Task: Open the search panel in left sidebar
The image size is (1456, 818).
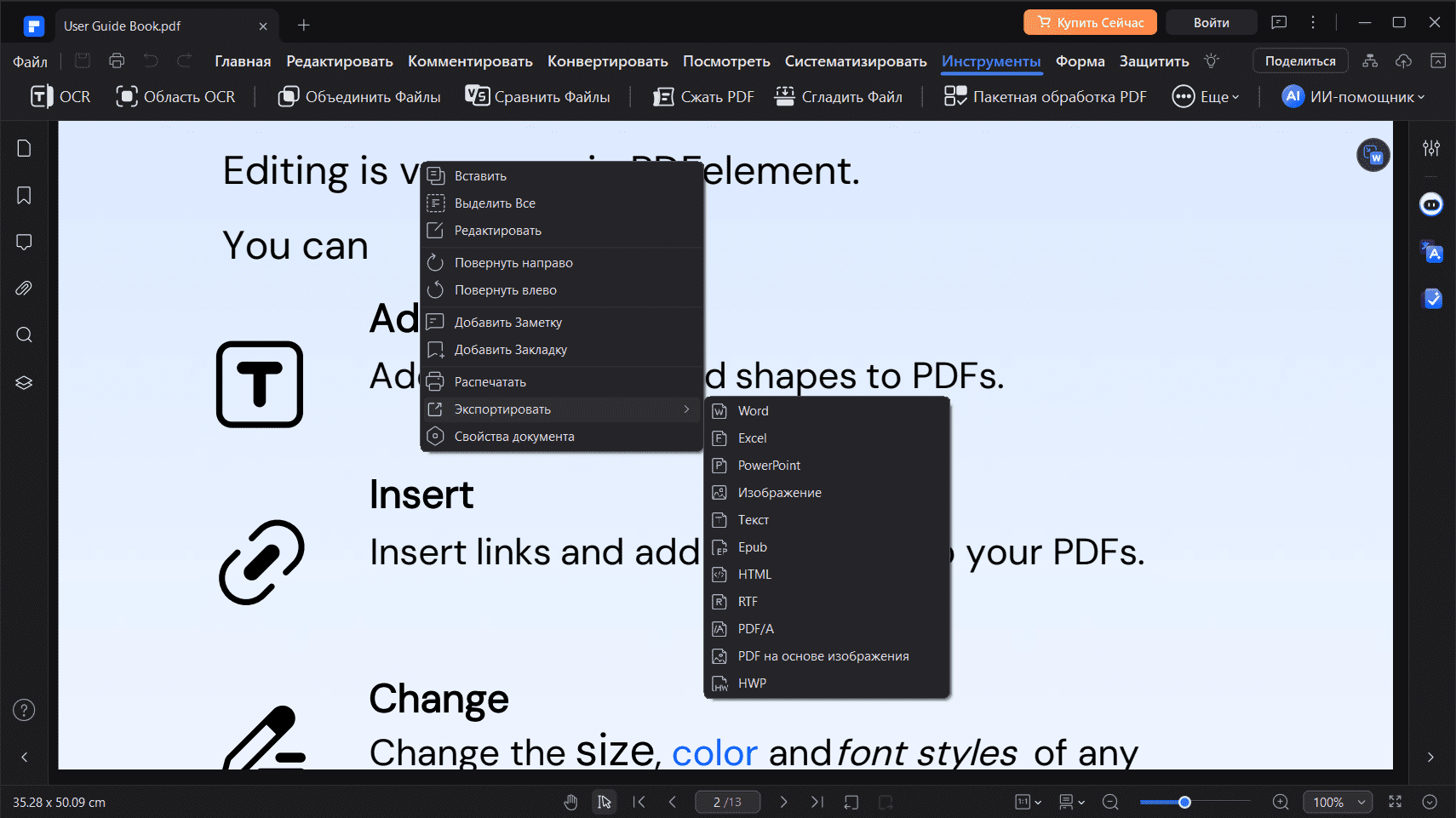Action: pos(24,335)
